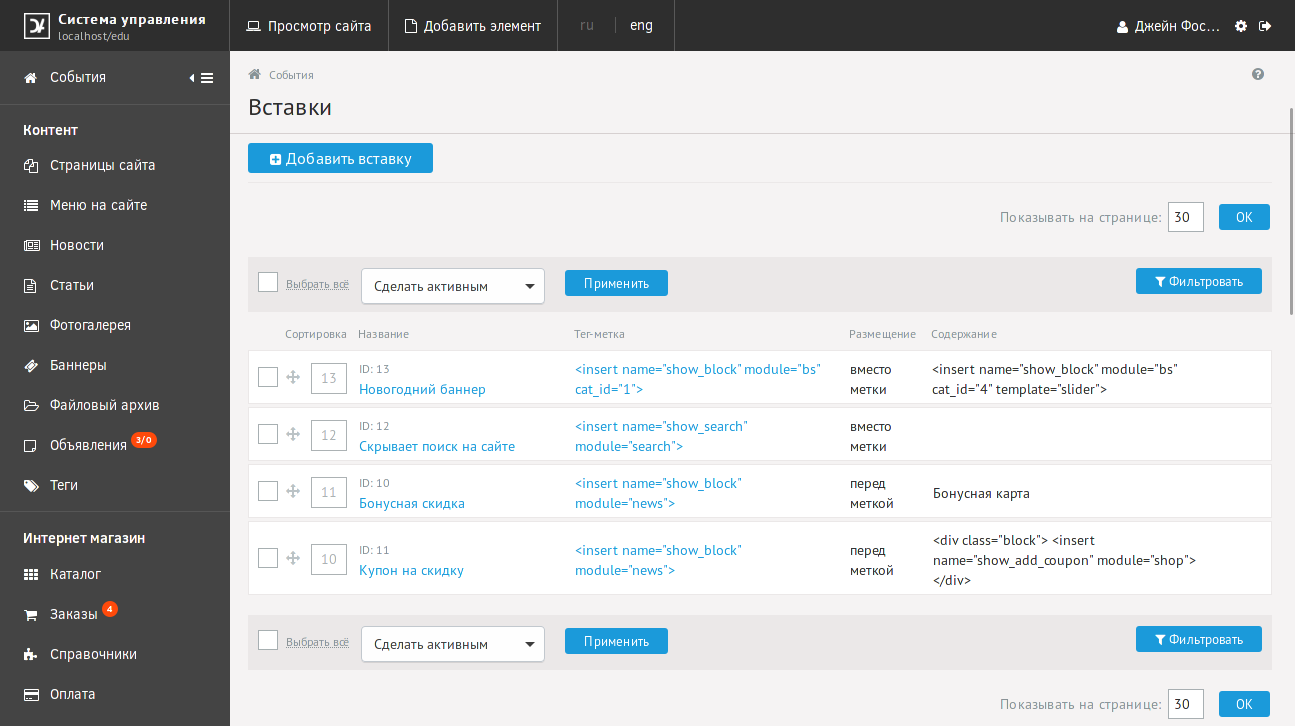Click the Баннеры ticket icon
This screenshot has width=1295, height=726.
[x=31, y=365]
